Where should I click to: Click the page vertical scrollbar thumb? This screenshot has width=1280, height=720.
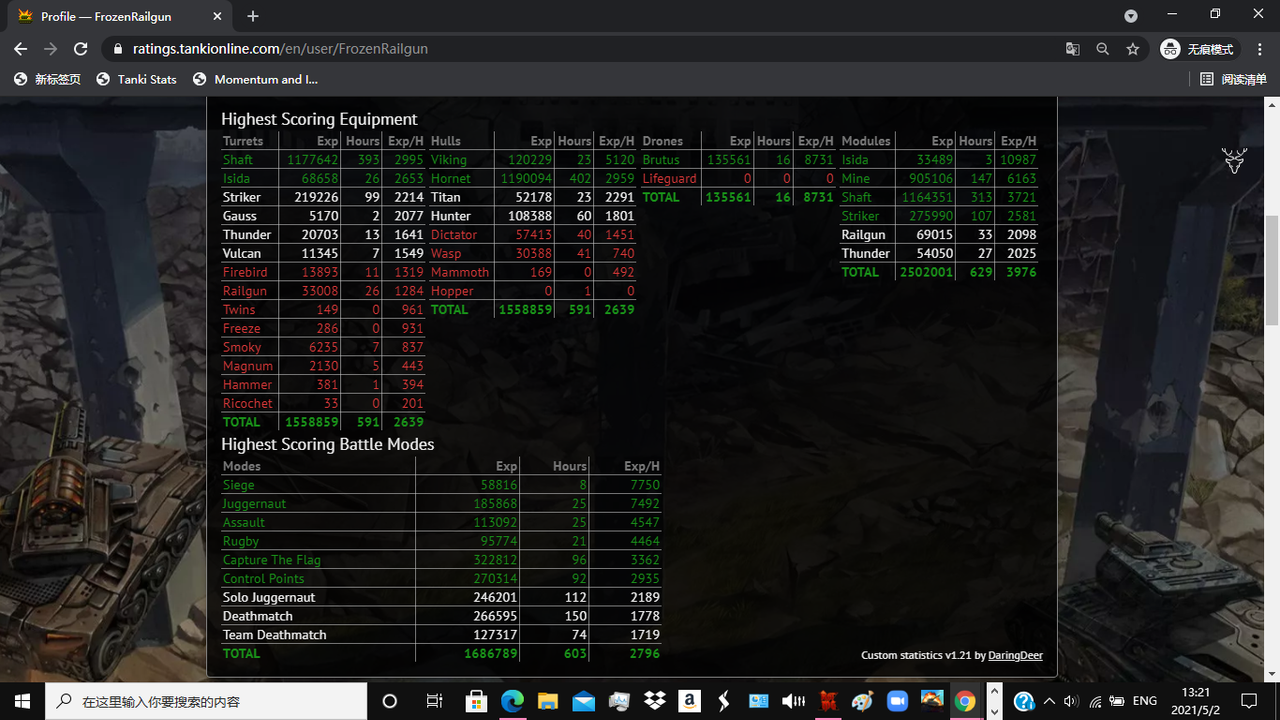pos(1272,270)
